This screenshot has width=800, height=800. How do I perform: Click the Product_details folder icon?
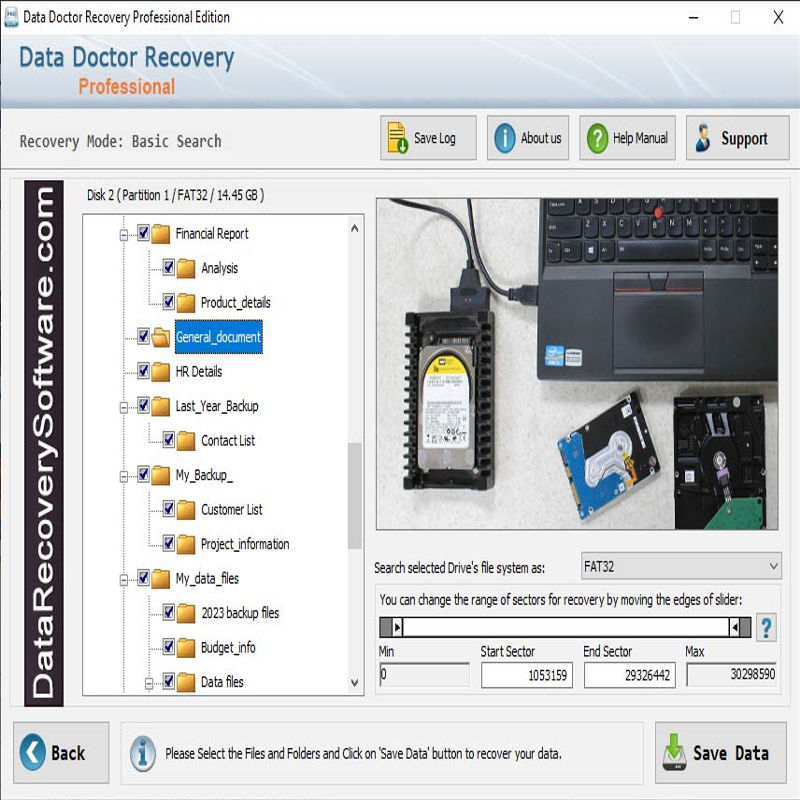[x=186, y=303]
